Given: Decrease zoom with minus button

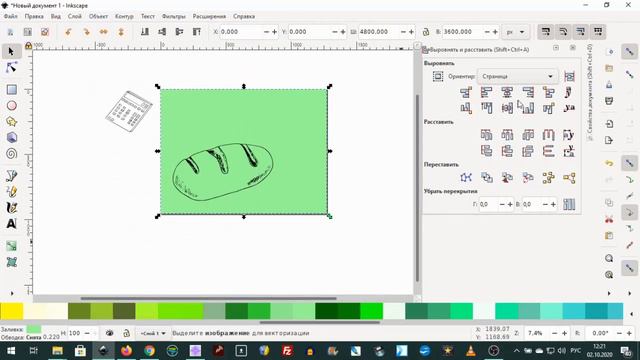Looking at the screenshot, I should 555,333.
